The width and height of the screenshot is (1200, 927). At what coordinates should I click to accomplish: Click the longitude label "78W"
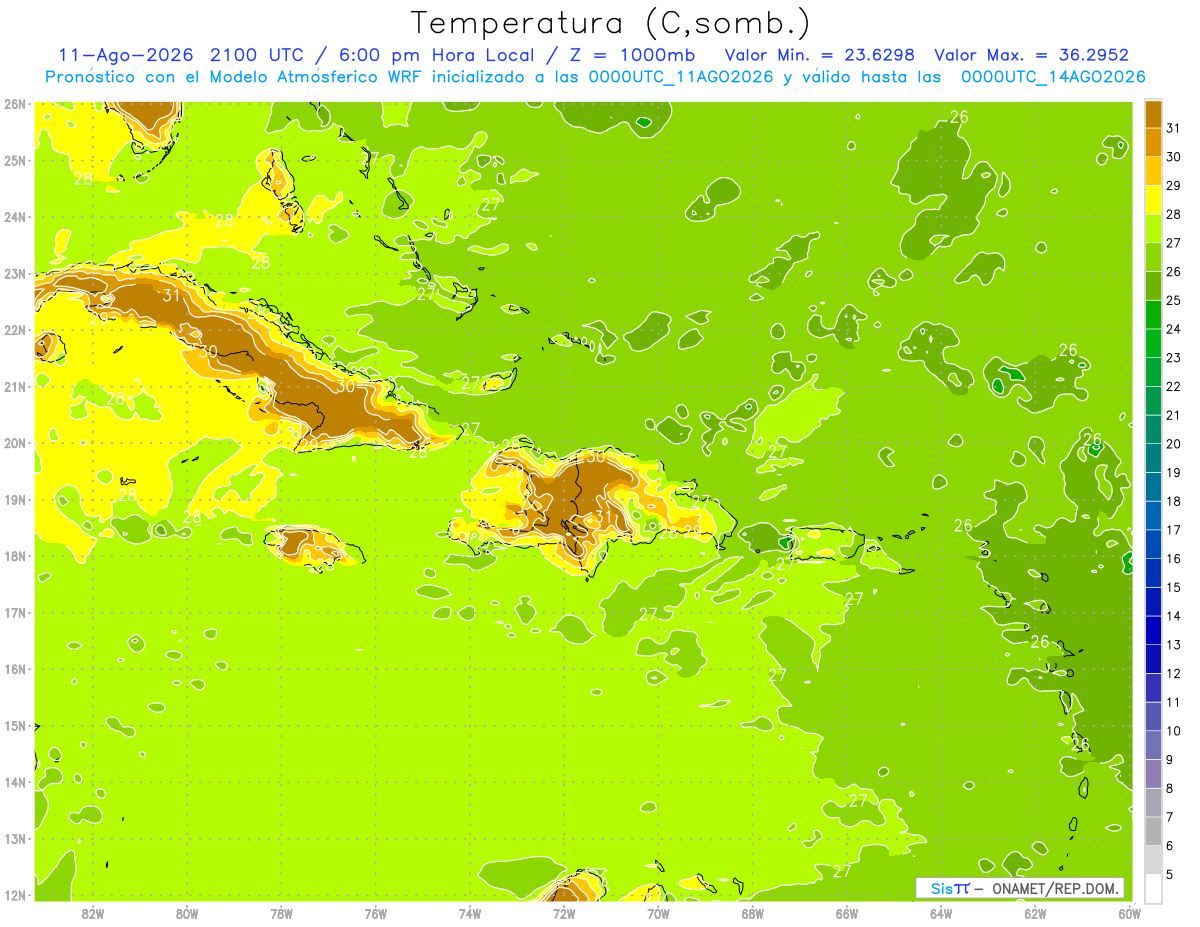[281, 913]
